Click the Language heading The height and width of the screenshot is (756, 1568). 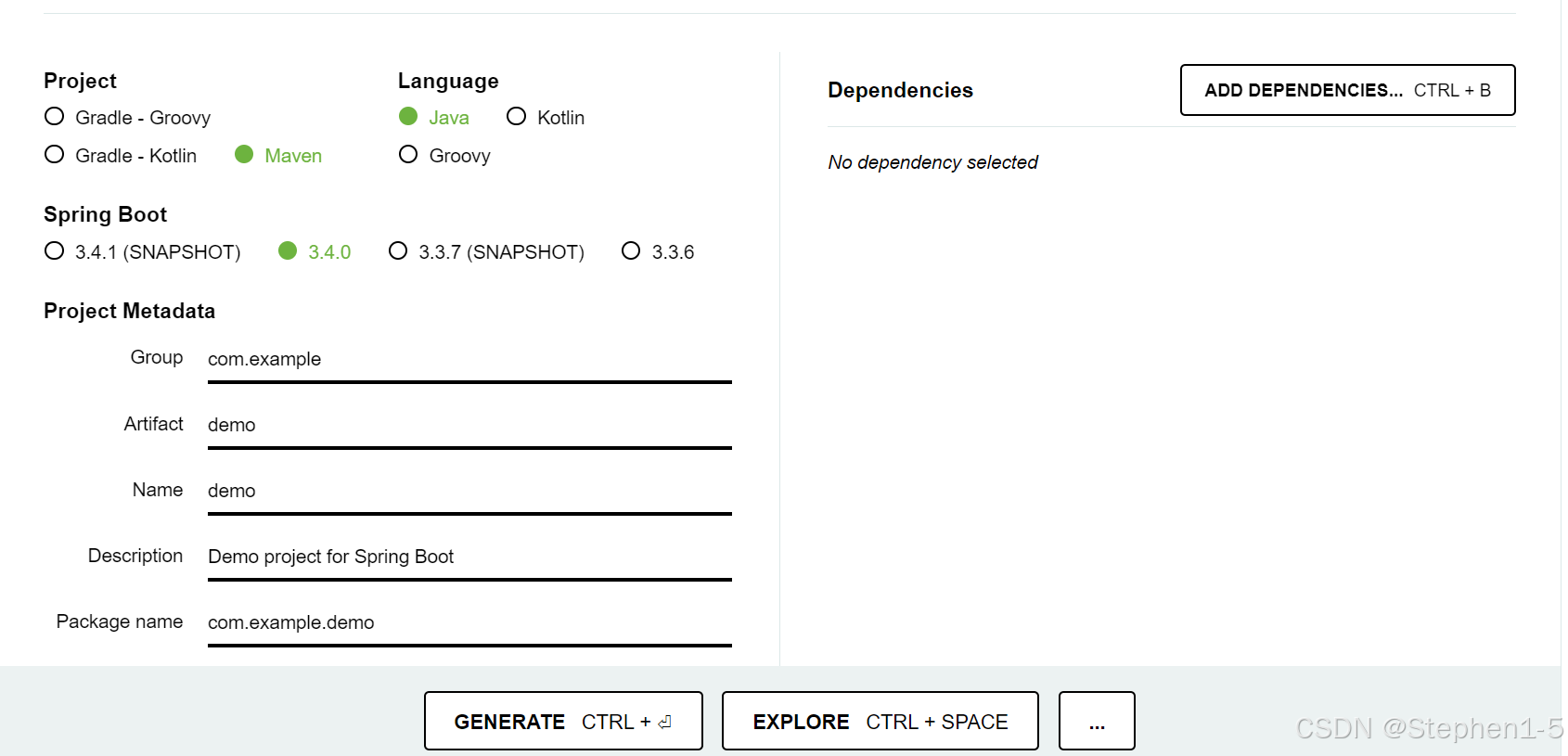pyautogui.click(x=448, y=81)
